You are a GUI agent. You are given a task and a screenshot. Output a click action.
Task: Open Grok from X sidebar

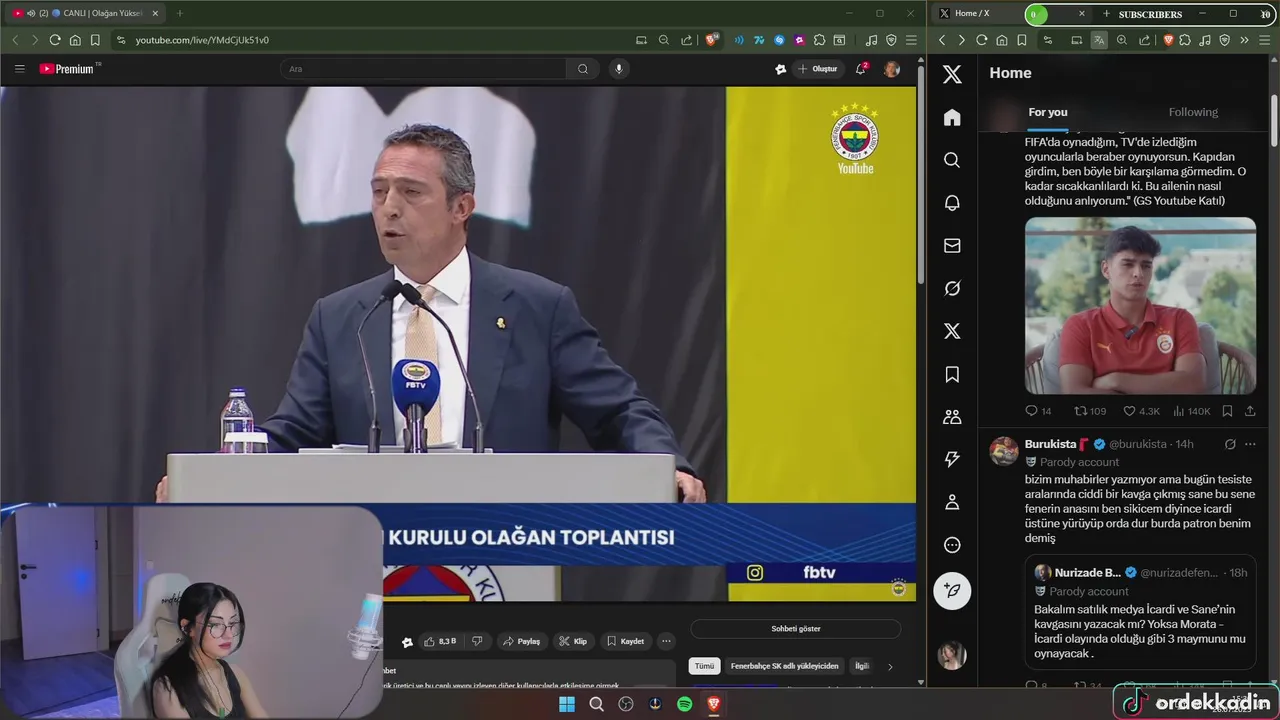click(952, 288)
